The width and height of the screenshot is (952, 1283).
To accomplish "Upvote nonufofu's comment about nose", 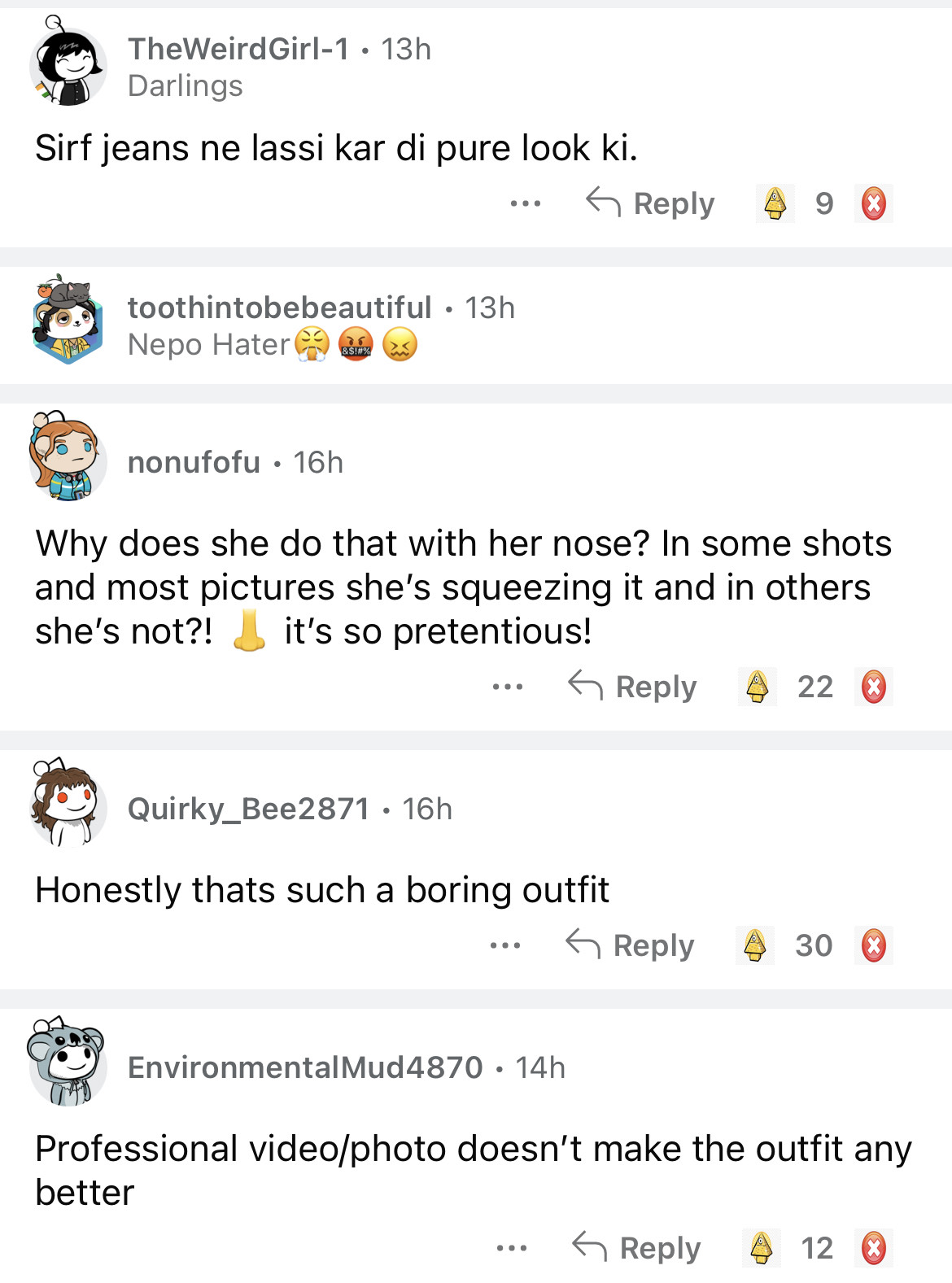I will (758, 687).
